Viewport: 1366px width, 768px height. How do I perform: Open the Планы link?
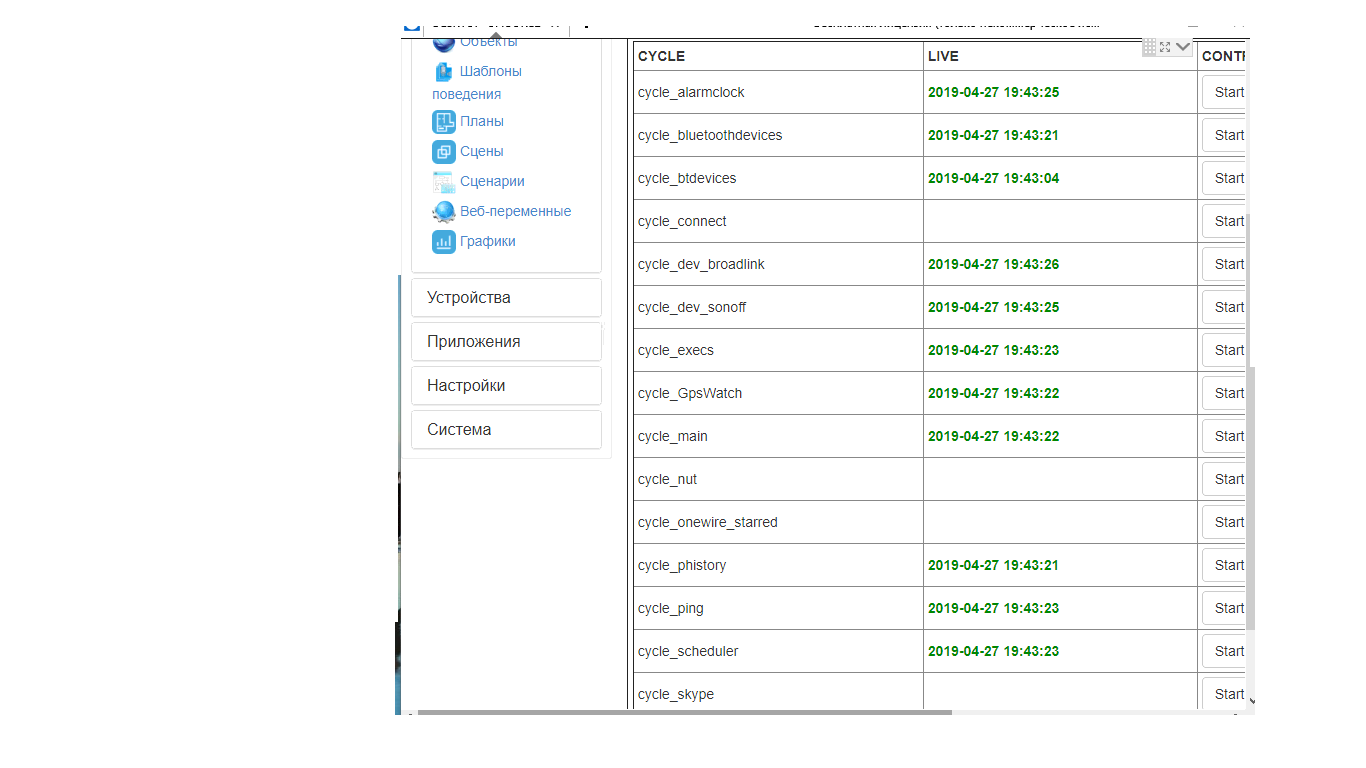coord(482,121)
